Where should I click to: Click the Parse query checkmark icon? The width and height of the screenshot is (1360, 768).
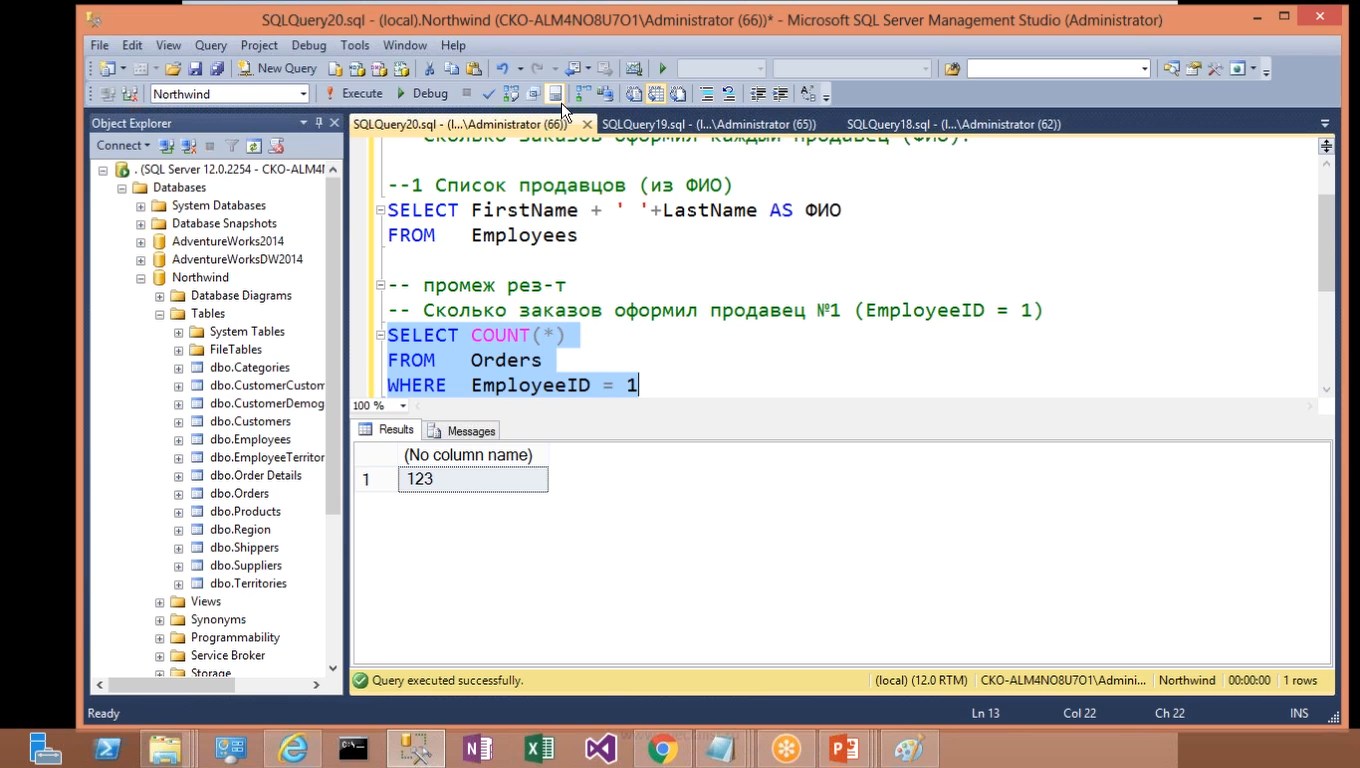coord(488,94)
